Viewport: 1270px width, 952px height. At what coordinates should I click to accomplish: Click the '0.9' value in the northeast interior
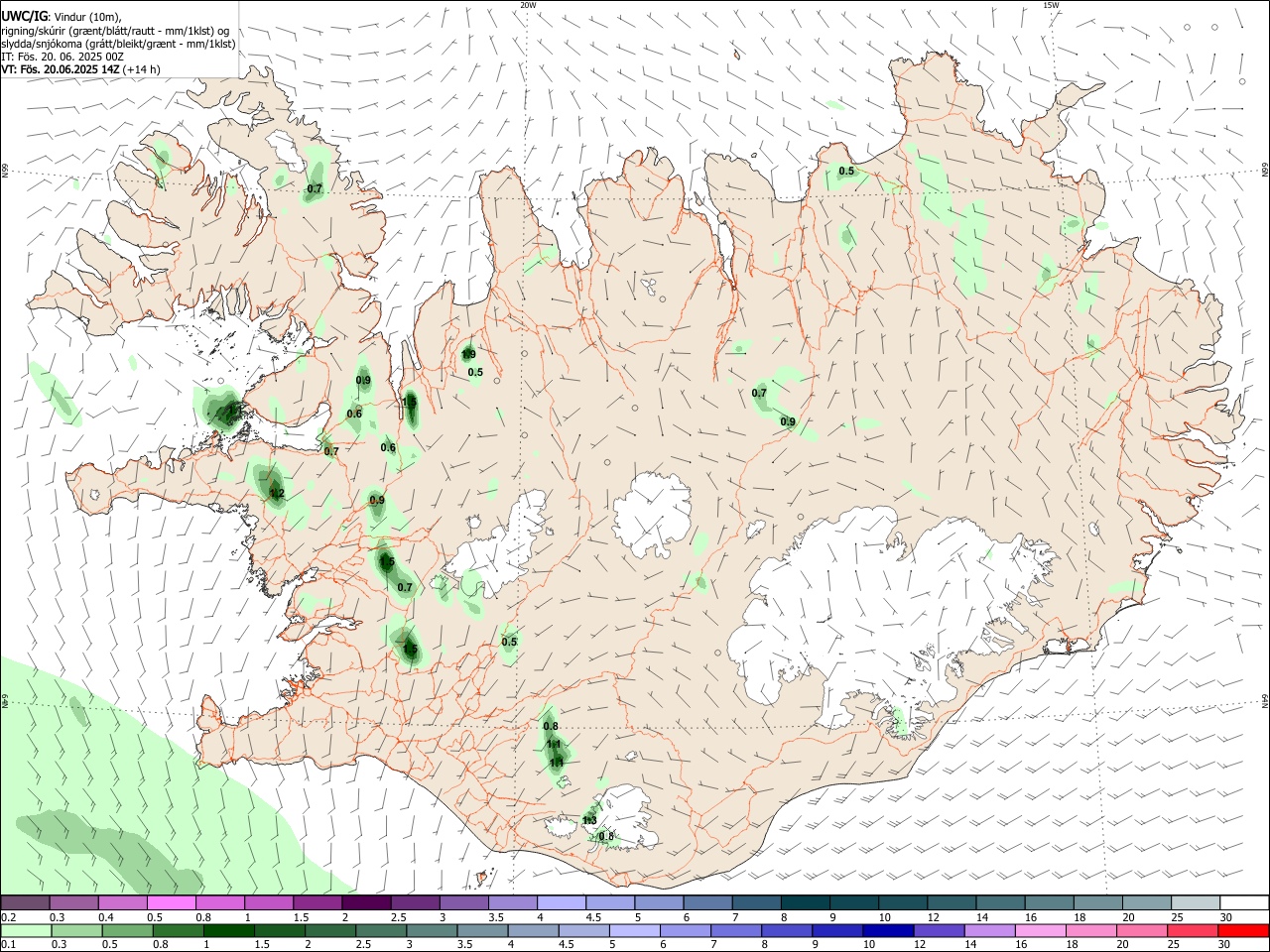pos(788,422)
